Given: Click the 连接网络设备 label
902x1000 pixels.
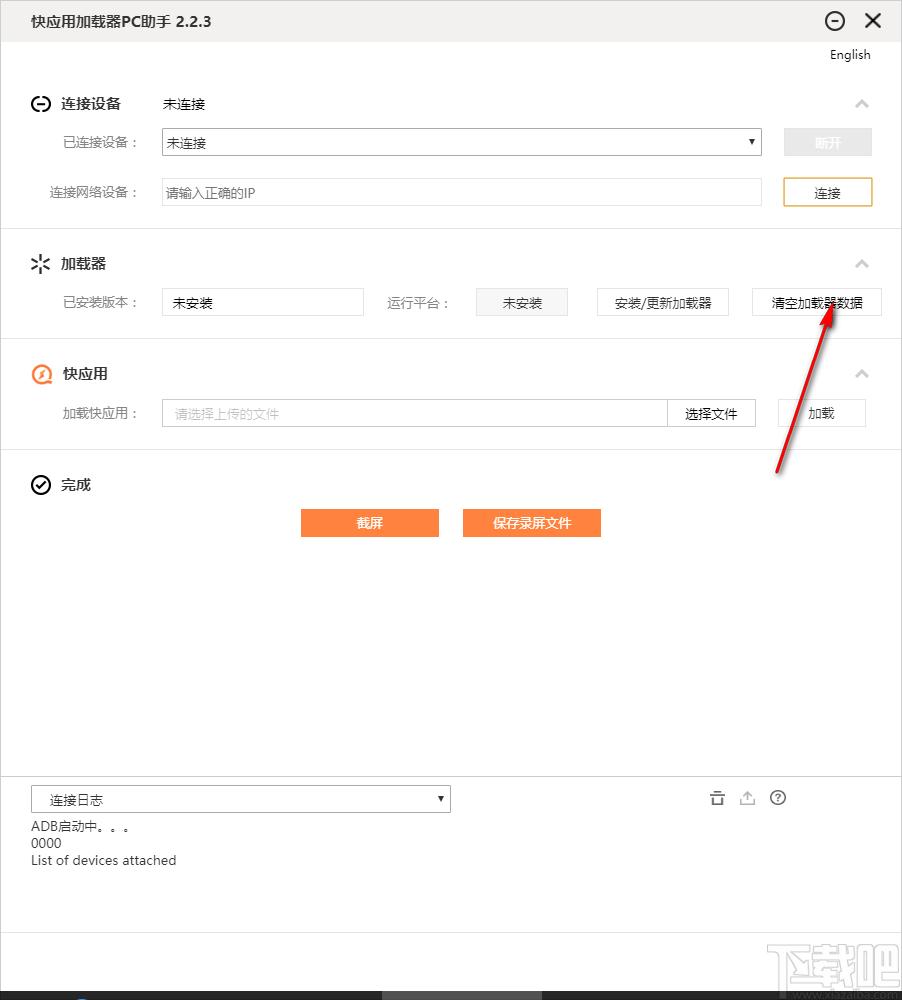Looking at the screenshot, I should [94, 193].
